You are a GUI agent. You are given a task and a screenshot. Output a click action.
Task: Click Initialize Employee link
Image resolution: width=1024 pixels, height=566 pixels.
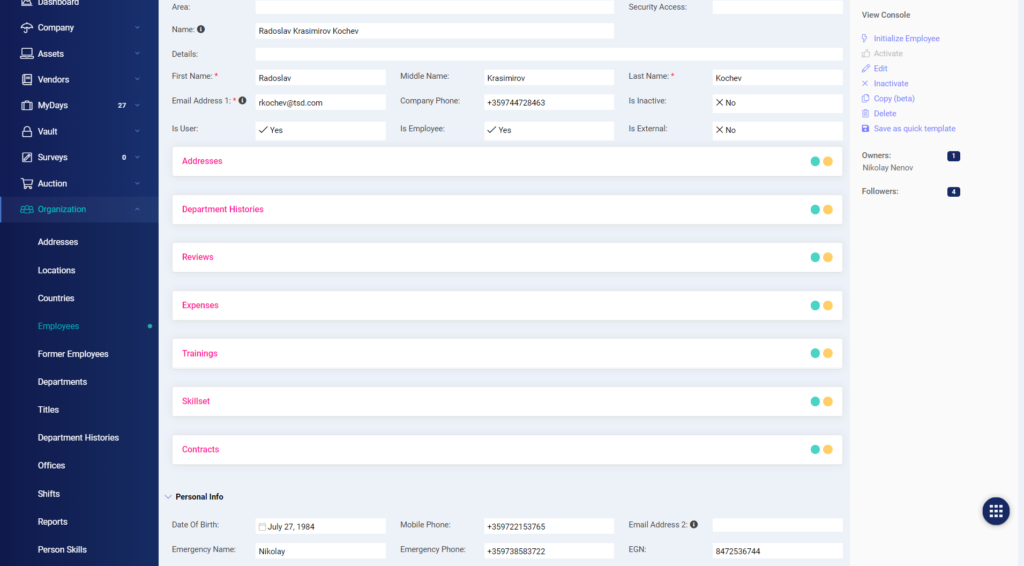[906, 38]
